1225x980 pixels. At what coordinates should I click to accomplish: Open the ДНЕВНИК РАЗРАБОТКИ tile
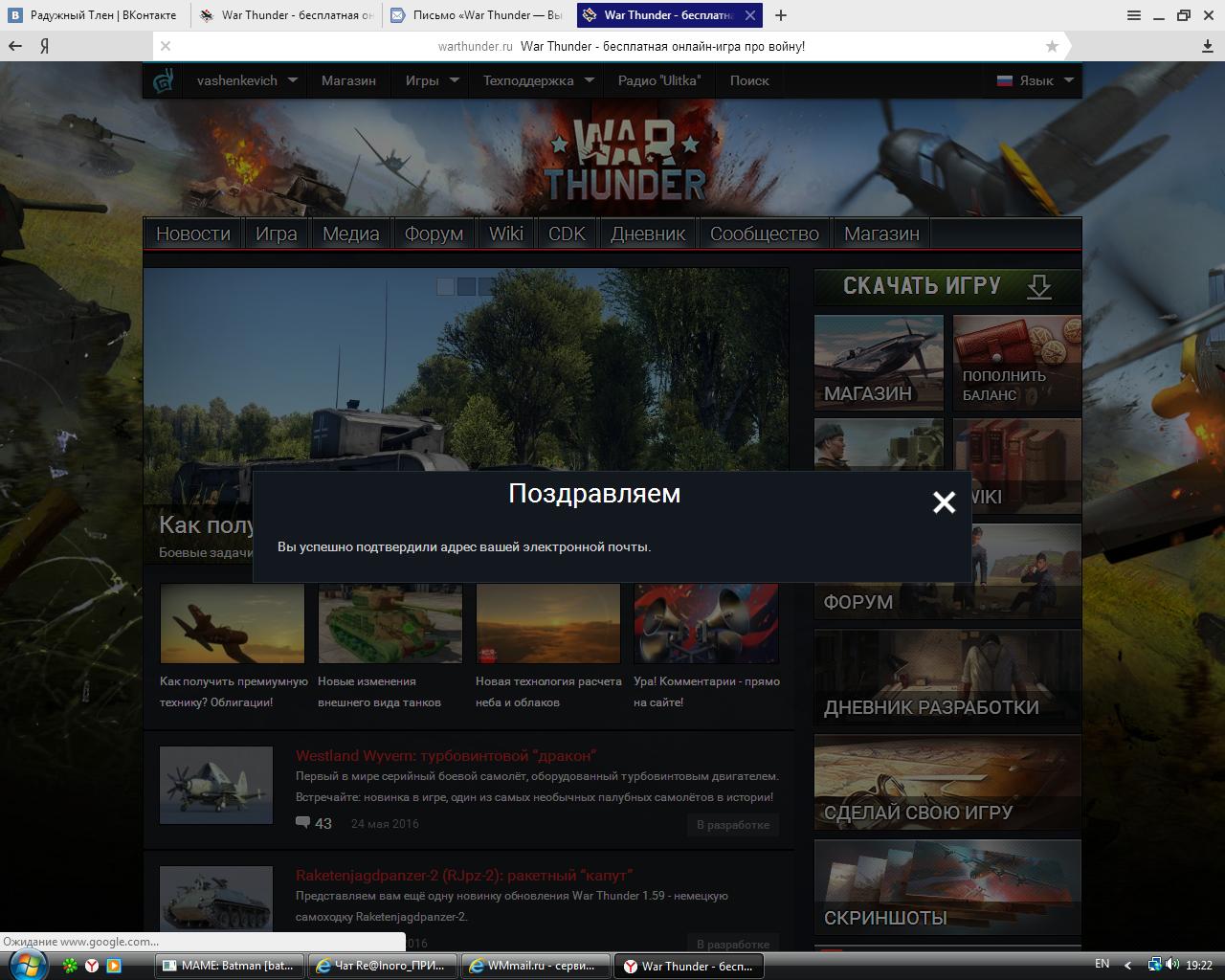point(947,677)
